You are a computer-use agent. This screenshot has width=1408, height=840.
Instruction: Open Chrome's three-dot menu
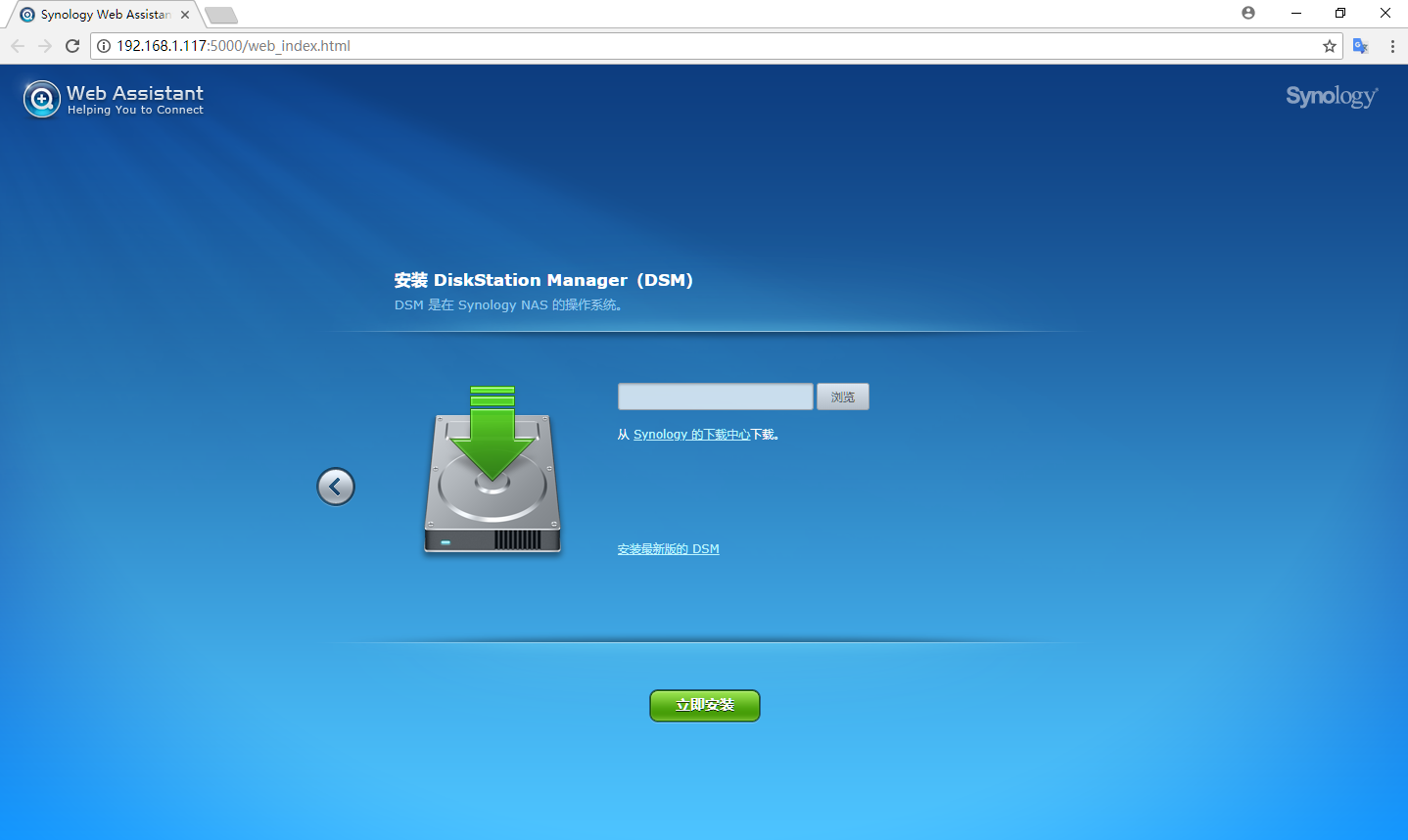tap(1392, 46)
